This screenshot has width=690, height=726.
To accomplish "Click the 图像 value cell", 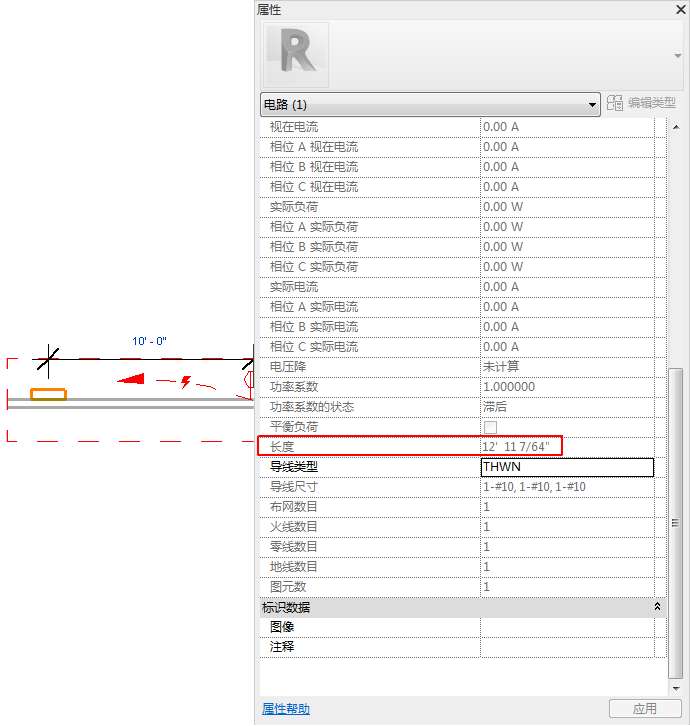I will coord(566,627).
